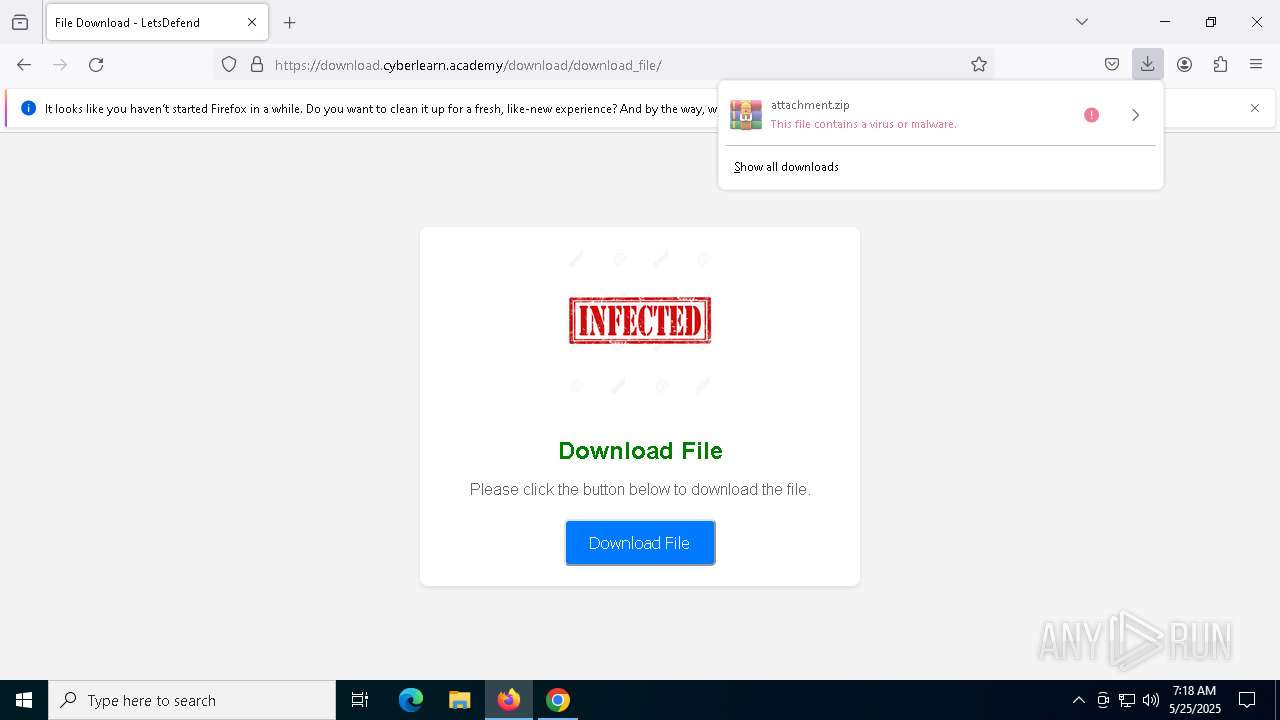Switch to Firefox on taskbar
This screenshot has width=1280, height=720.
click(509, 700)
